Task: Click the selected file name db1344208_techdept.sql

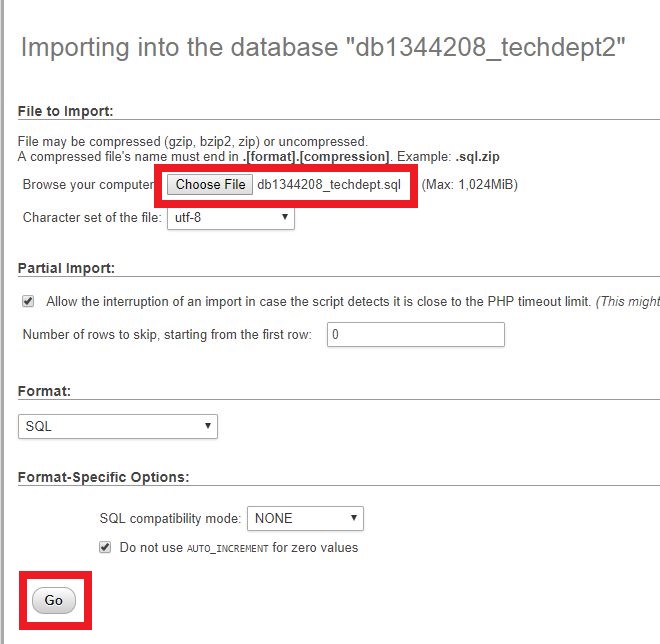Action: [x=329, y=185]
